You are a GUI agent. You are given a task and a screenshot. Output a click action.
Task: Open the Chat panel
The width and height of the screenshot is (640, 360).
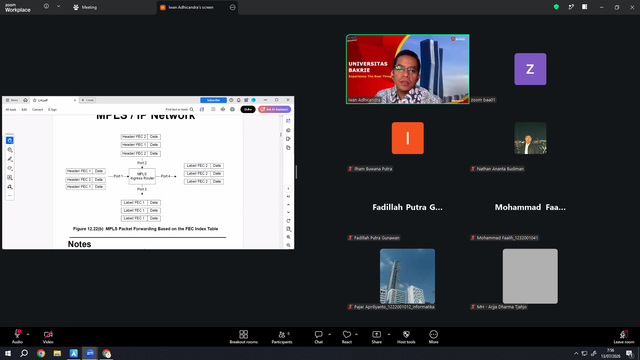pos(318,337)
